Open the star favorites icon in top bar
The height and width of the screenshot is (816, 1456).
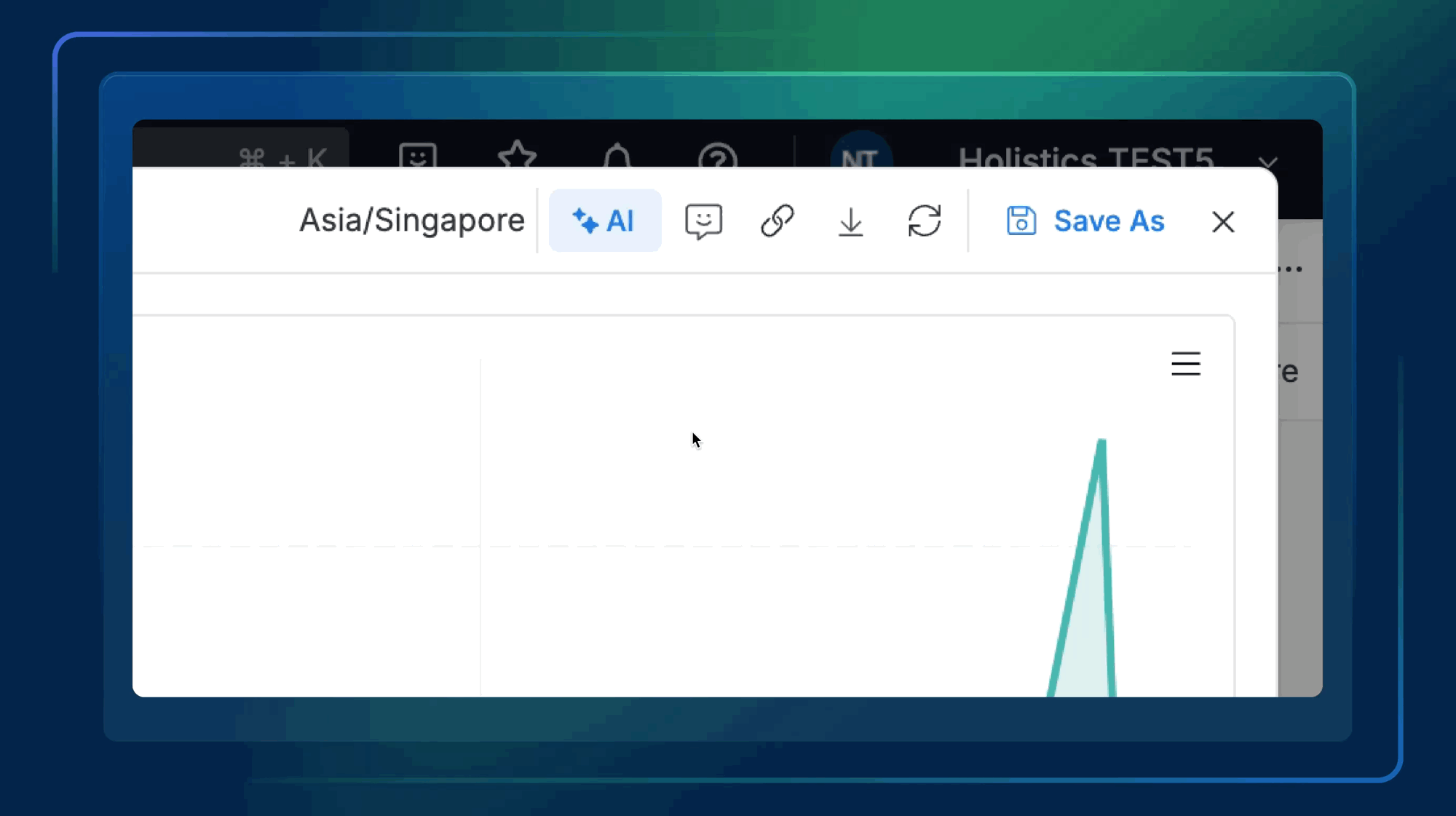pyautogui.click(x=517, y=154)
